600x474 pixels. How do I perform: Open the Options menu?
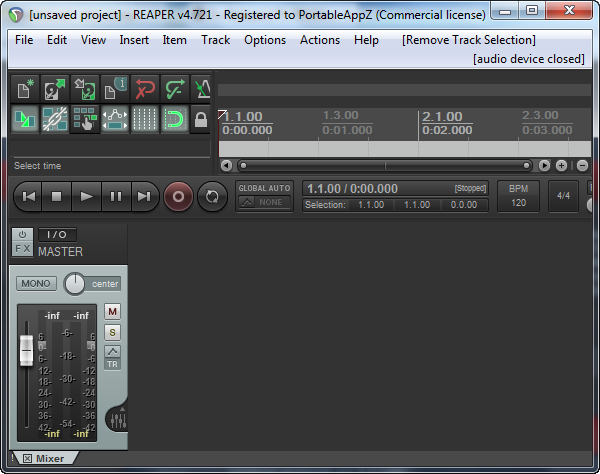(x=265, y=40)
